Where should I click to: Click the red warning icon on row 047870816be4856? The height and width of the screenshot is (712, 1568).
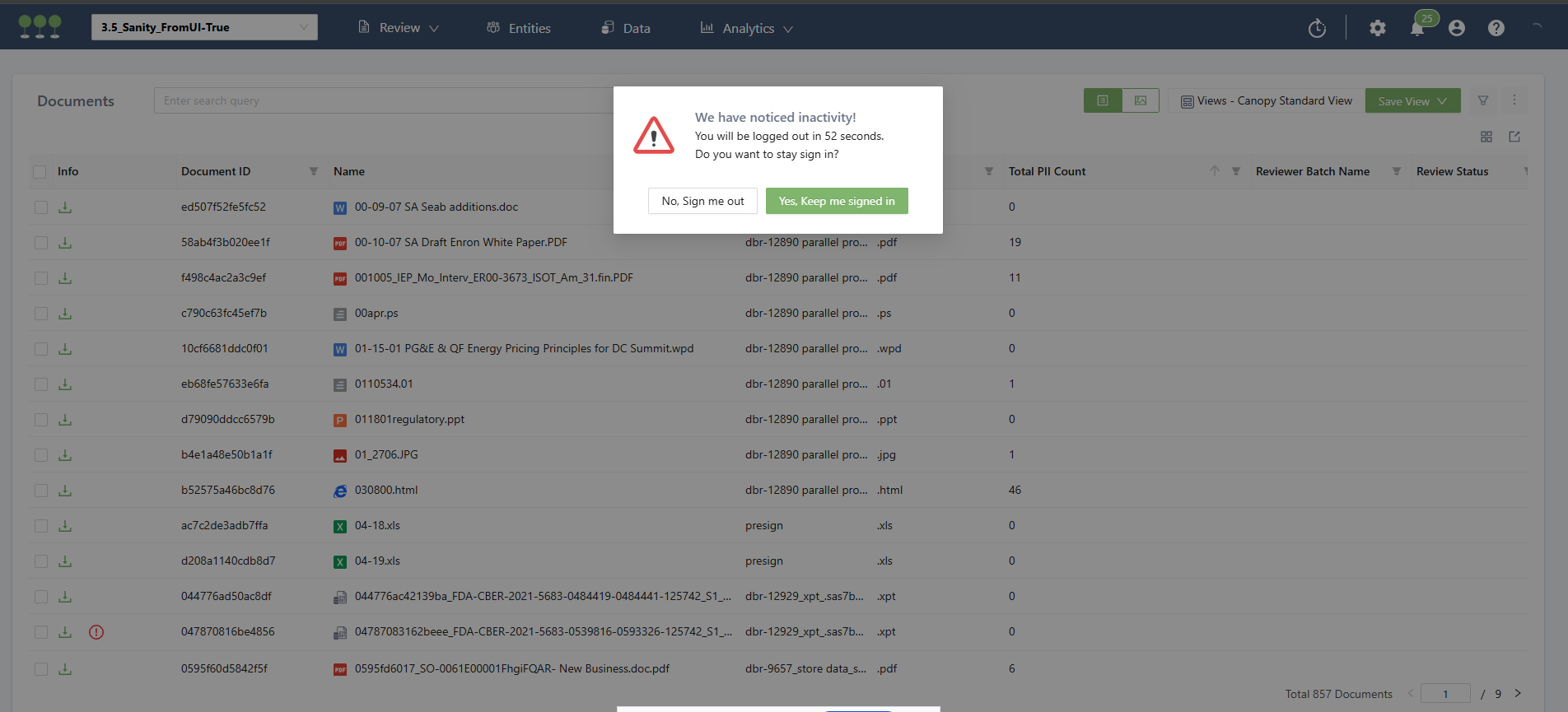(96, 632)
